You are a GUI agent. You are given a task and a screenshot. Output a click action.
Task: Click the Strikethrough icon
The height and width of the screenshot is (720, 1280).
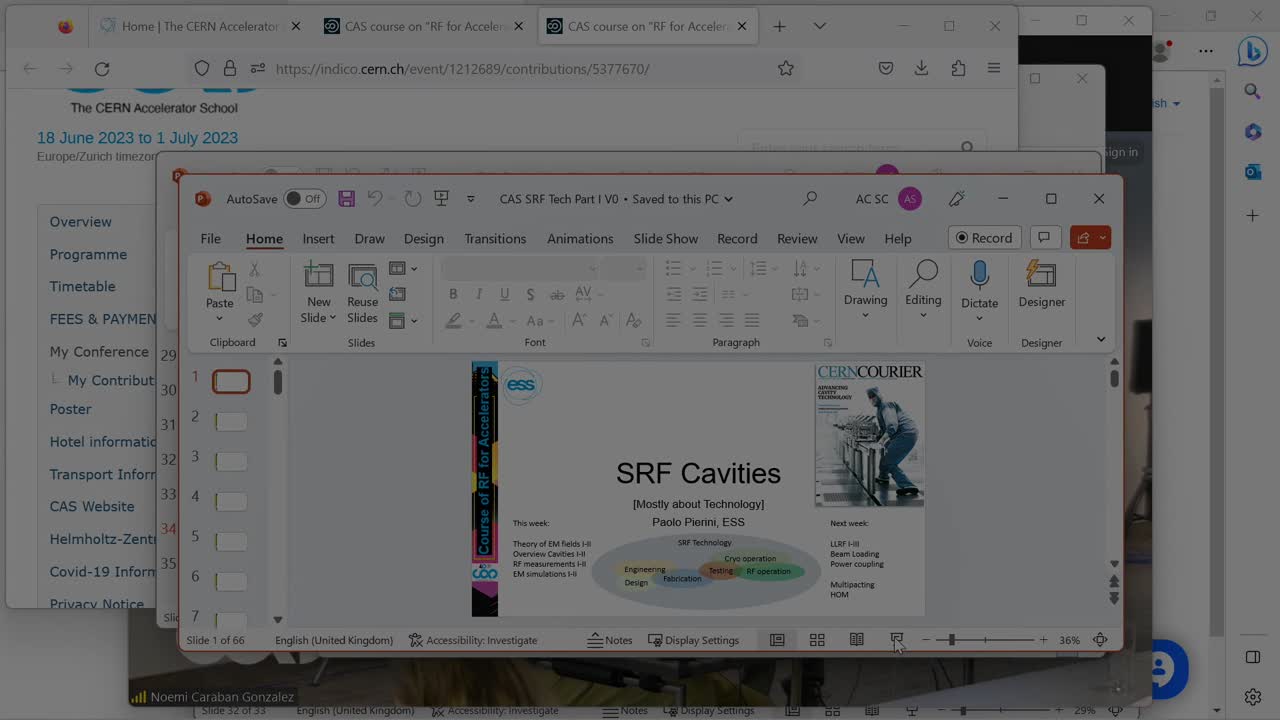coord(557,294)
